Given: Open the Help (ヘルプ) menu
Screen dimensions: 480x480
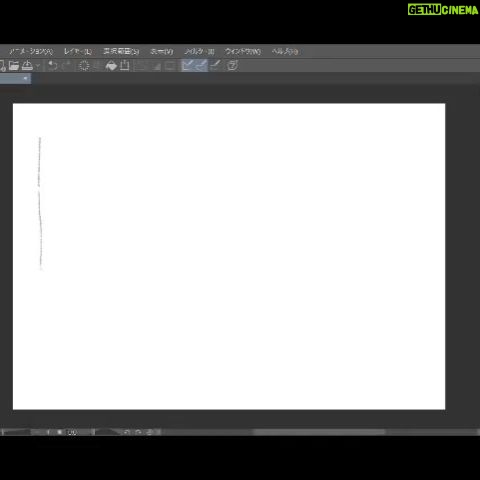Looking at the screenshot, I should tap(285, 51).
